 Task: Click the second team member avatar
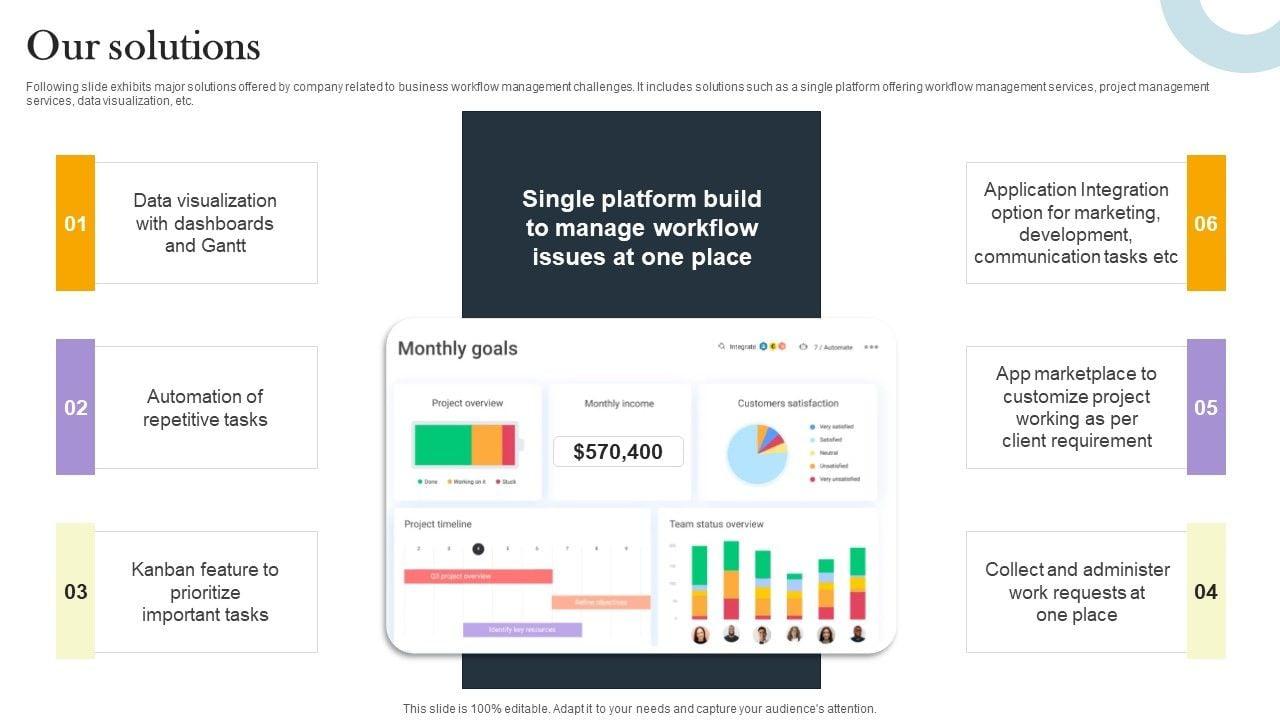731,634
